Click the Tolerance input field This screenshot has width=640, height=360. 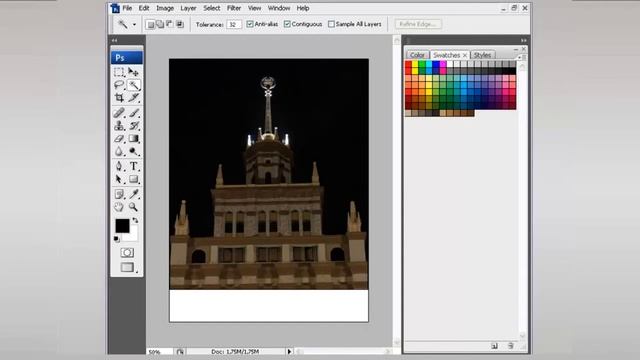(x=234, y=24)
